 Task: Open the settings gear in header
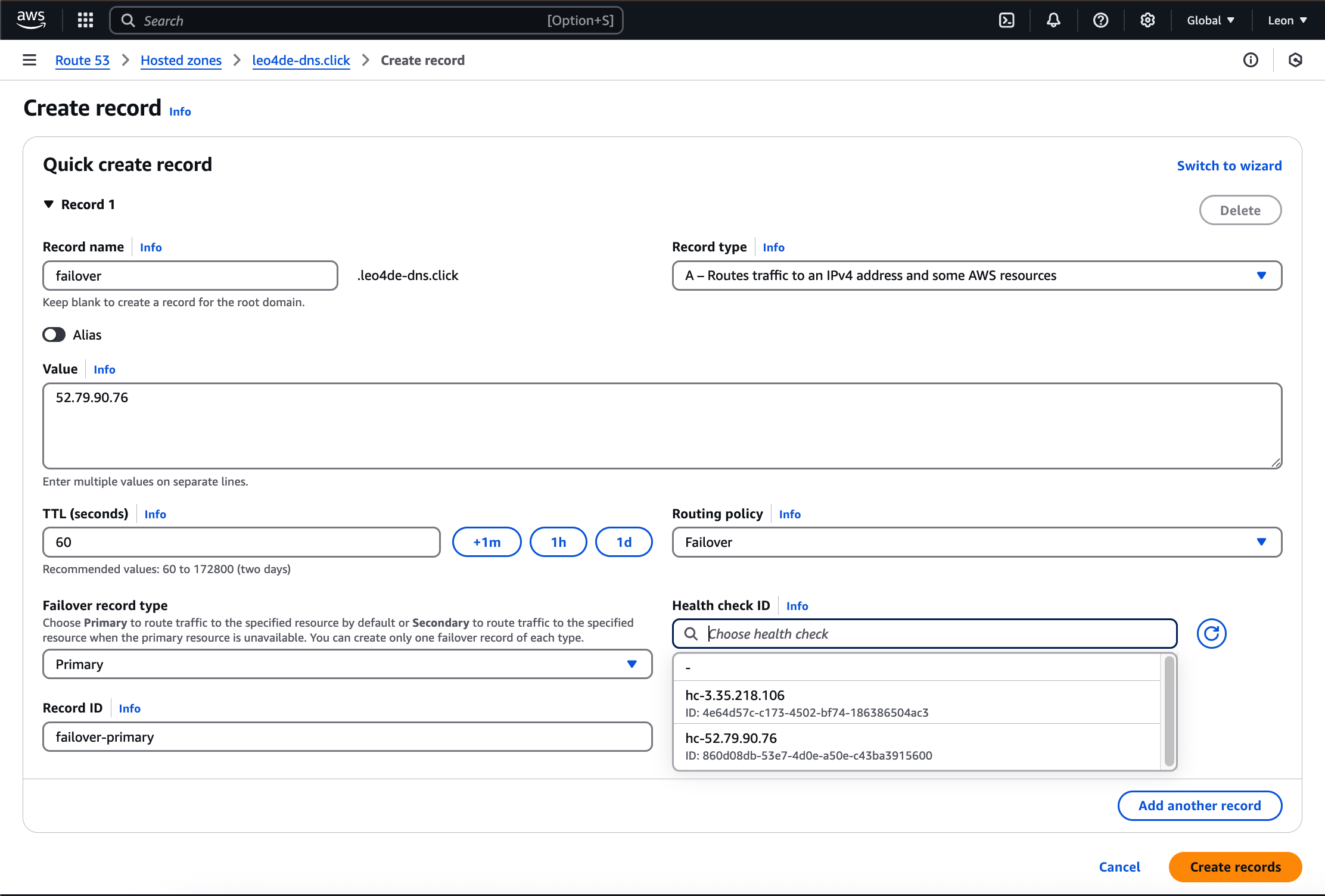point(1147,20)
